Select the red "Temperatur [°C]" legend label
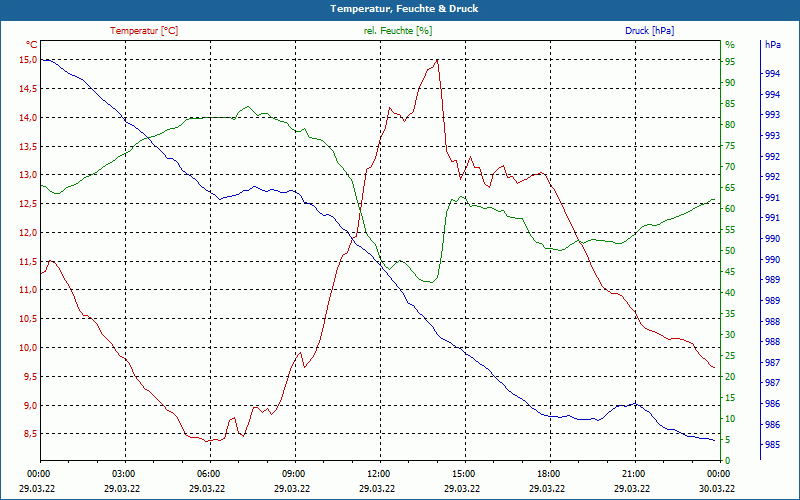 (144, 31)
